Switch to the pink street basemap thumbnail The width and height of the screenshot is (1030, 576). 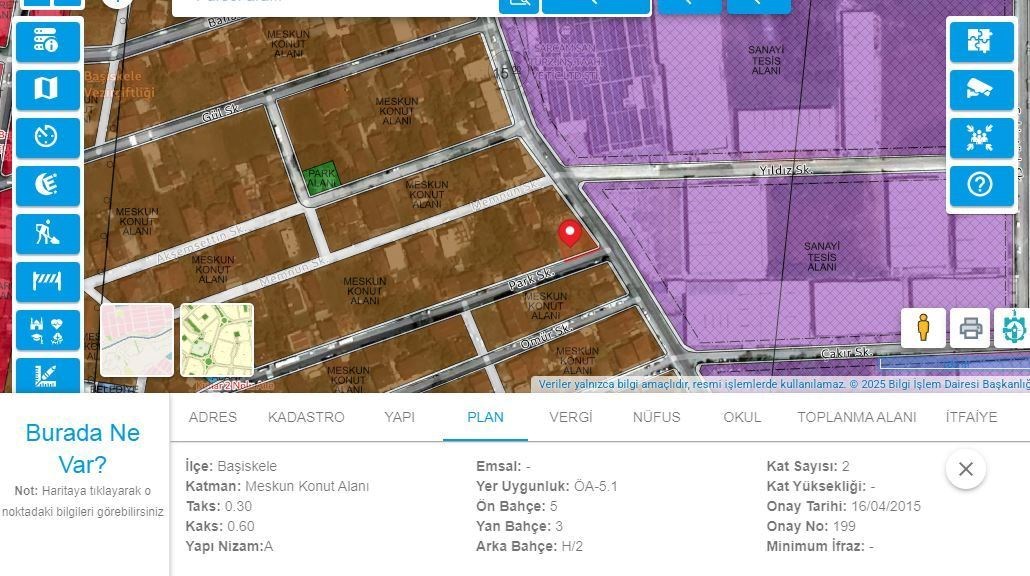pos(137,340)
